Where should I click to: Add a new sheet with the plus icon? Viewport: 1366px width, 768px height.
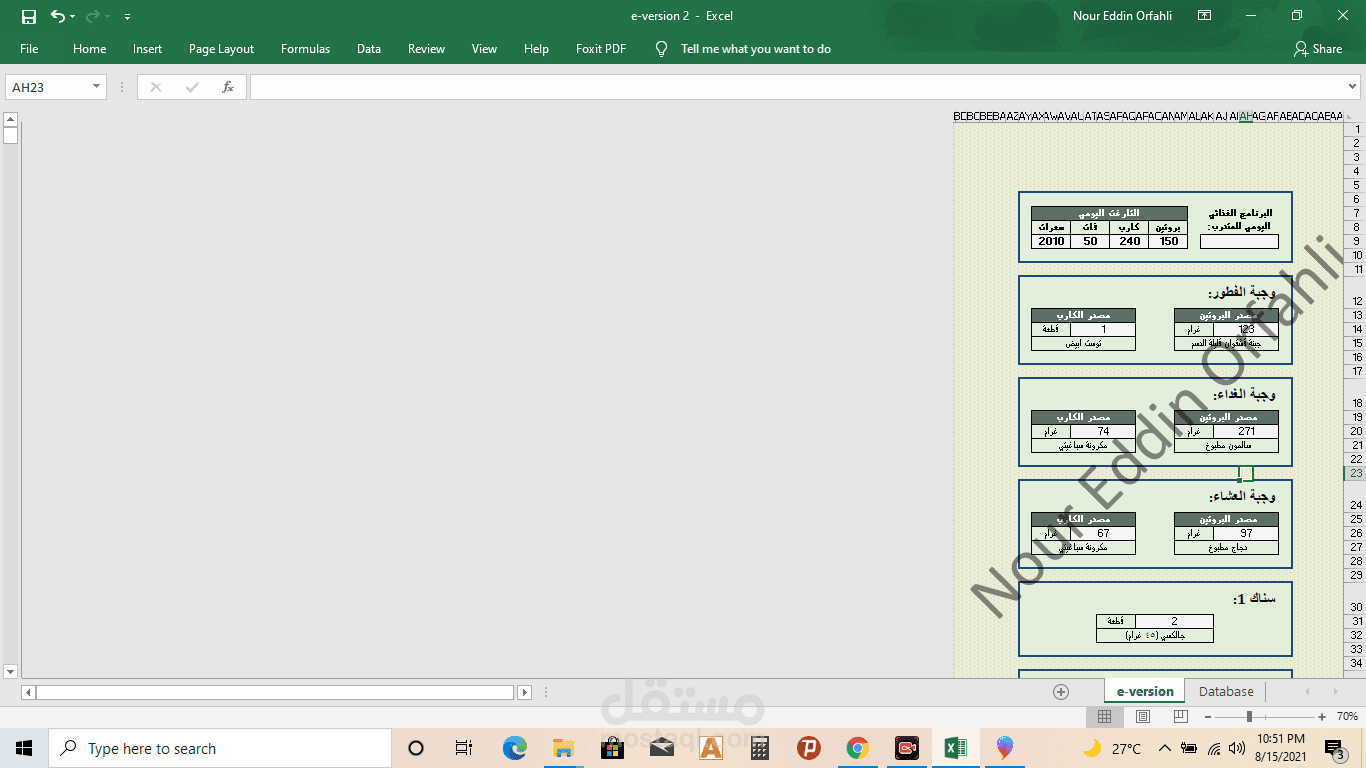[x=1061, y=692]
